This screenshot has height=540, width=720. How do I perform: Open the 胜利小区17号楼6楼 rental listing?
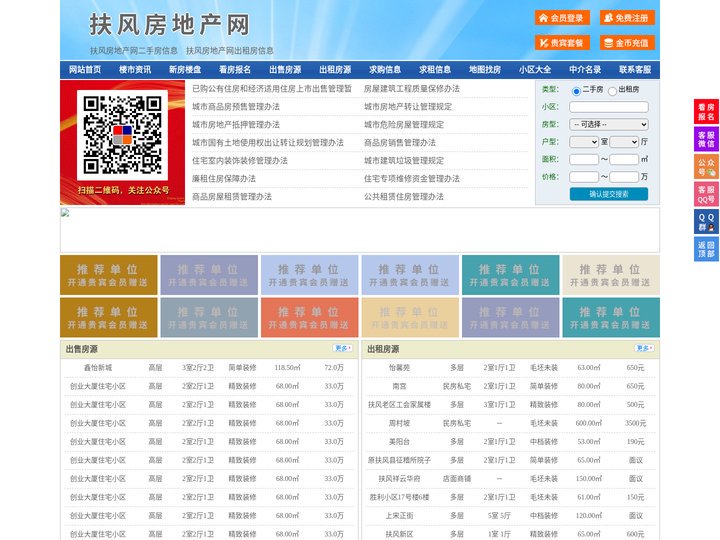[x=399, y=497]
